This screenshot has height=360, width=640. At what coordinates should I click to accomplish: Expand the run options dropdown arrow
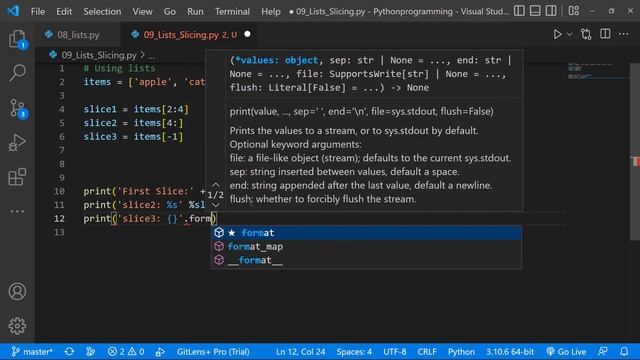coord(569,34)
